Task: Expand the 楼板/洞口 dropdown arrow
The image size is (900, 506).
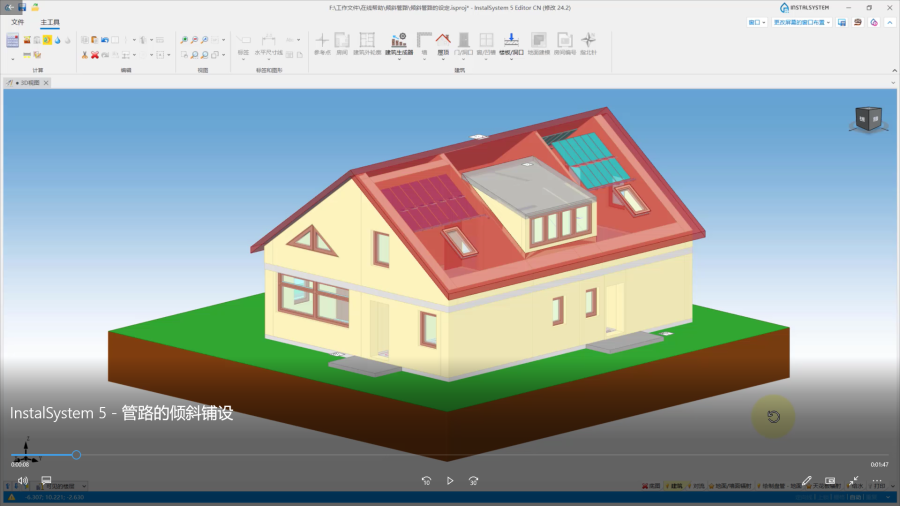Action: (511, 59)
